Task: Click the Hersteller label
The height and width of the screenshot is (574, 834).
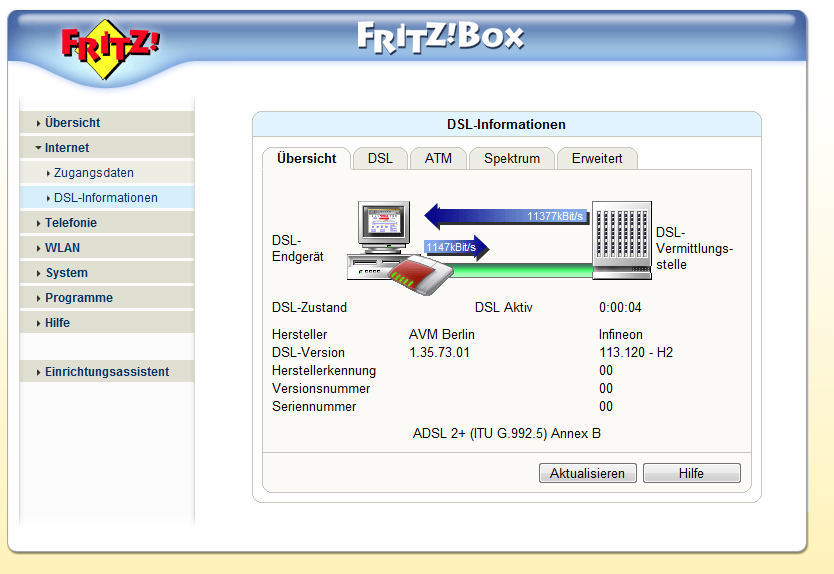Action: [299, 335]
